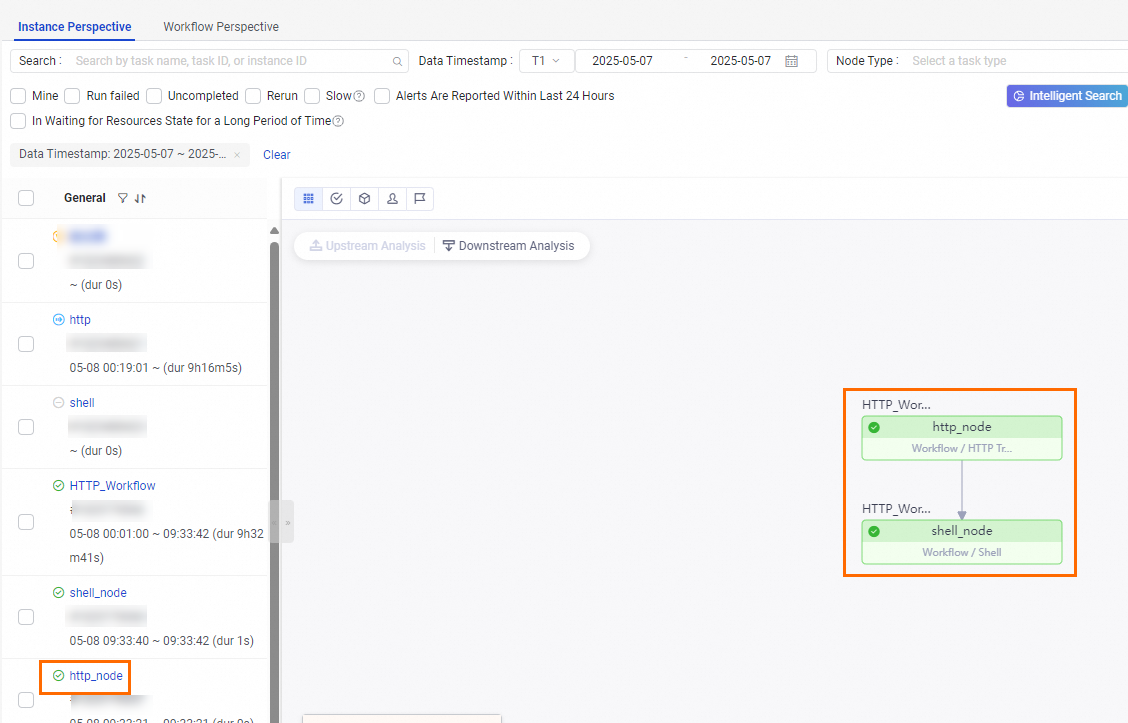Click green status icon on http_node graph node
The width and height of the screenshot is (1128, 723).
[874, 427]
